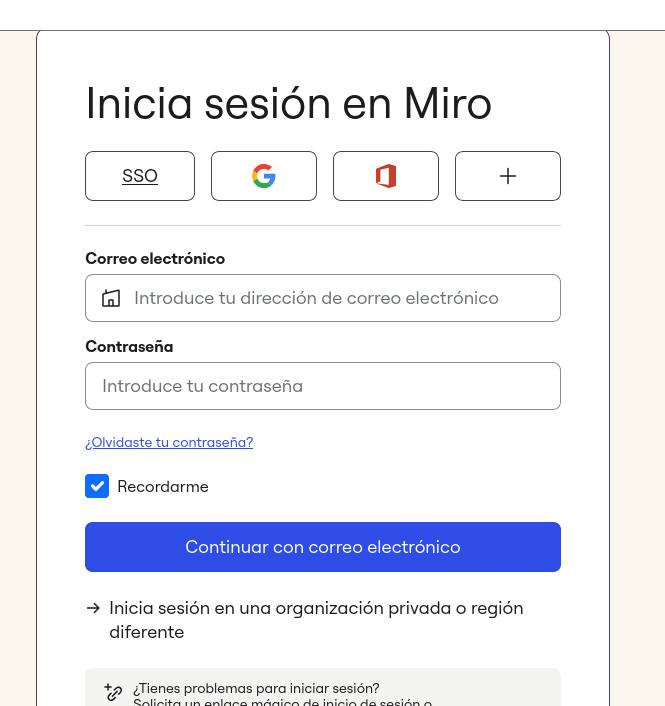This screenshot has width=665, height=706.
Task: Select ¿Tienes problemas para iniciar sesión? text
Action: pos(256,688)
